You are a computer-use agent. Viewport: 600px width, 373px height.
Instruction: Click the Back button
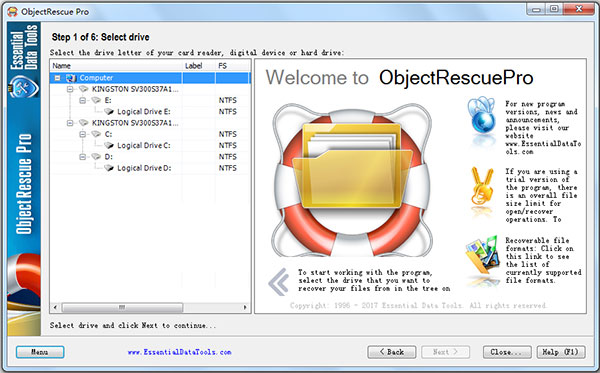[x=391, y=352]
